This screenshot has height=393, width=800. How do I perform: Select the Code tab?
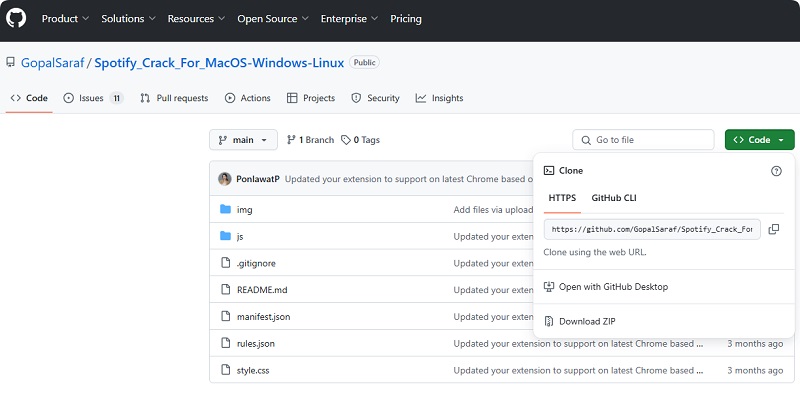pyautogui.click(x=29, y=98)
